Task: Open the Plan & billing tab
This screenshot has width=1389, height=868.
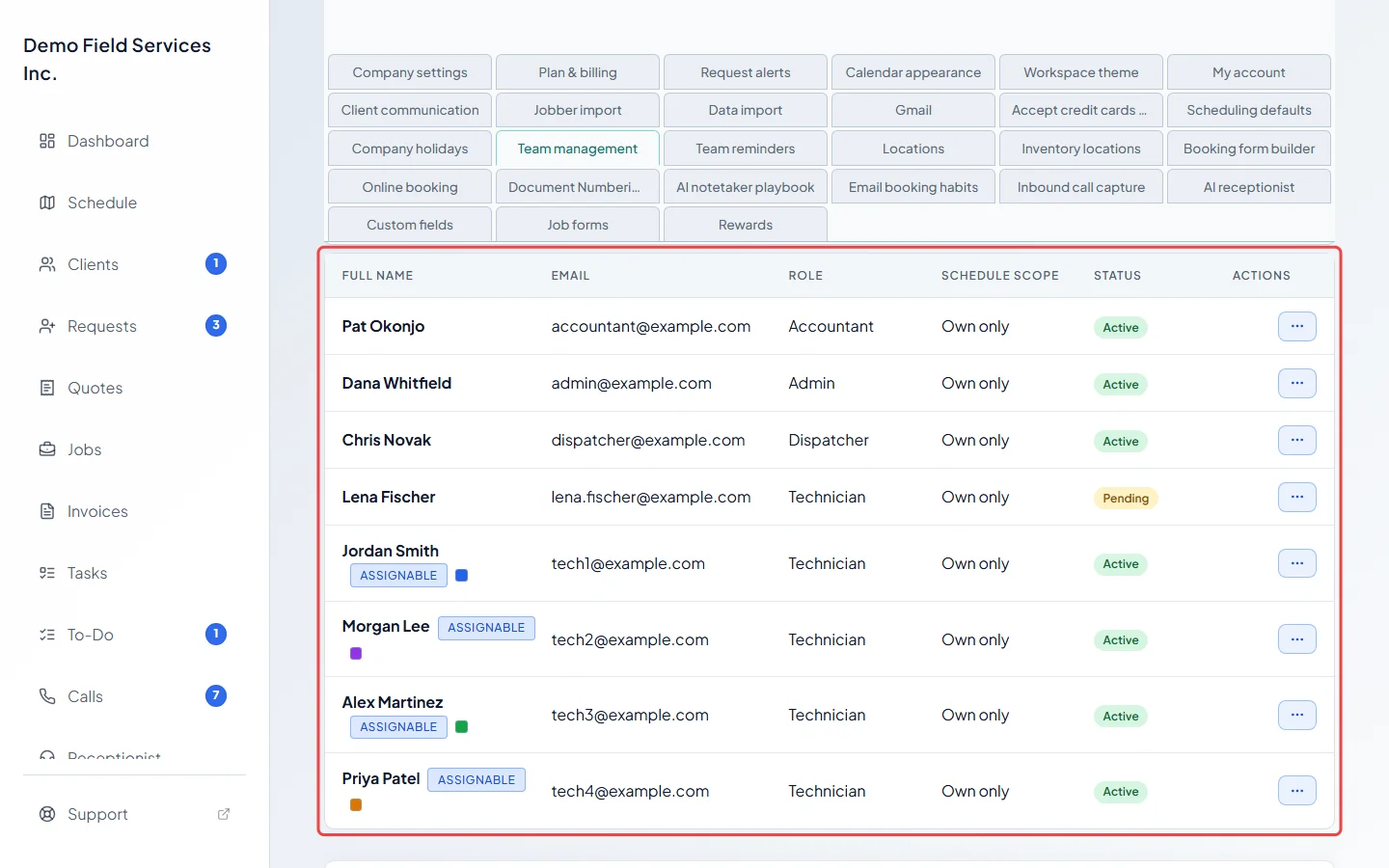Action: click(578, 72)
